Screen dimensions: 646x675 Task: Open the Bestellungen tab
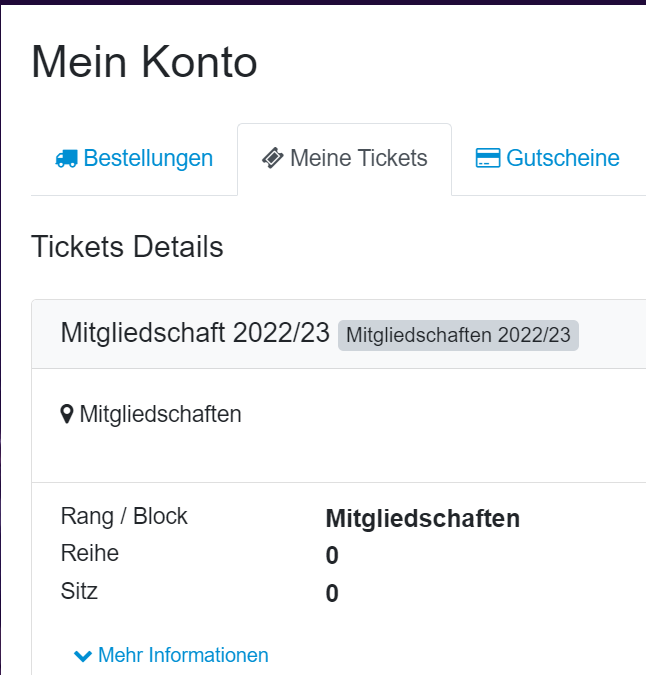click(x=134, y=158)
